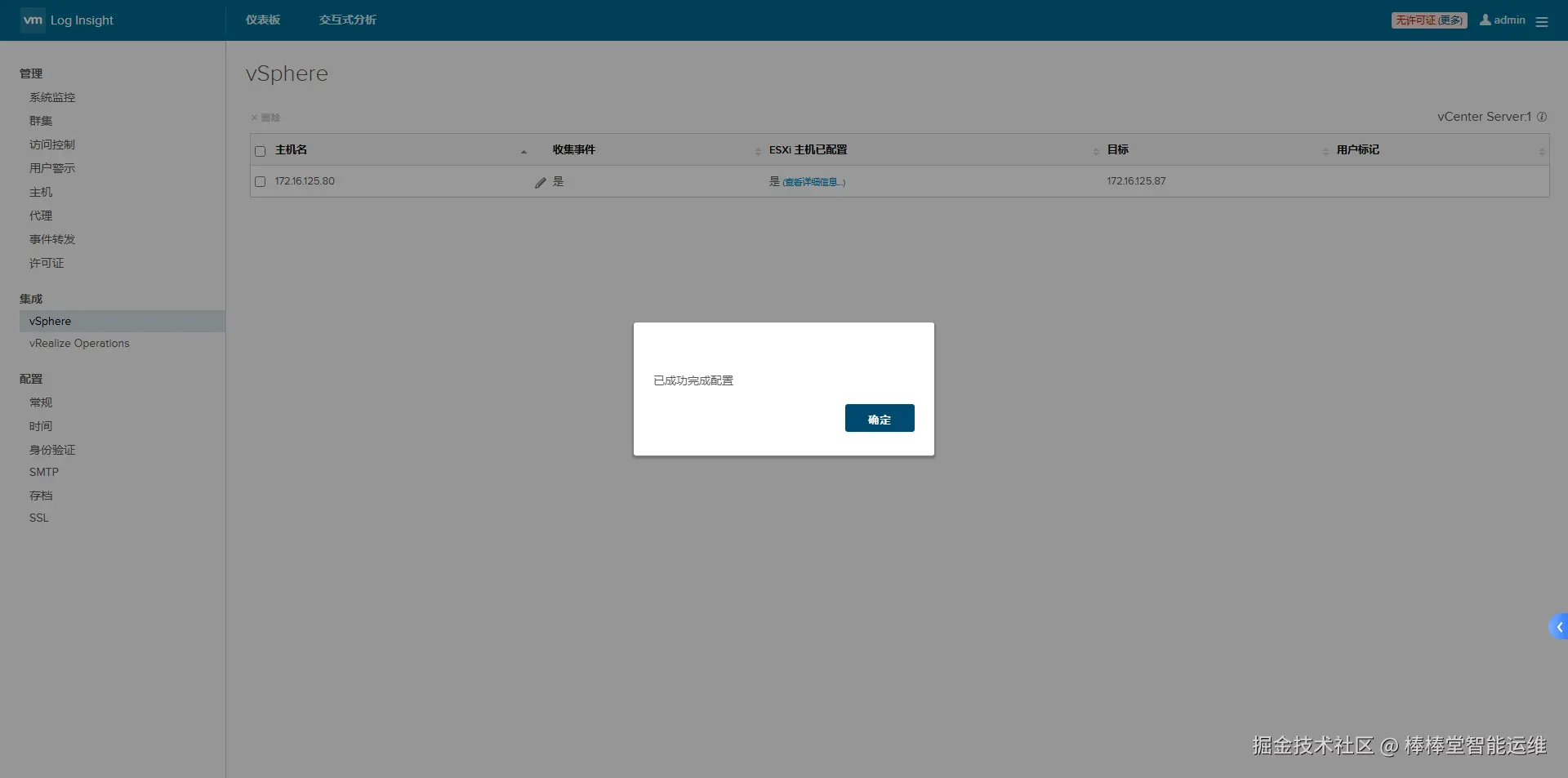Viewport: 1568px width, 778px height.
Task: Click the 无许可证 (更多) badge
Action: 1429,20
